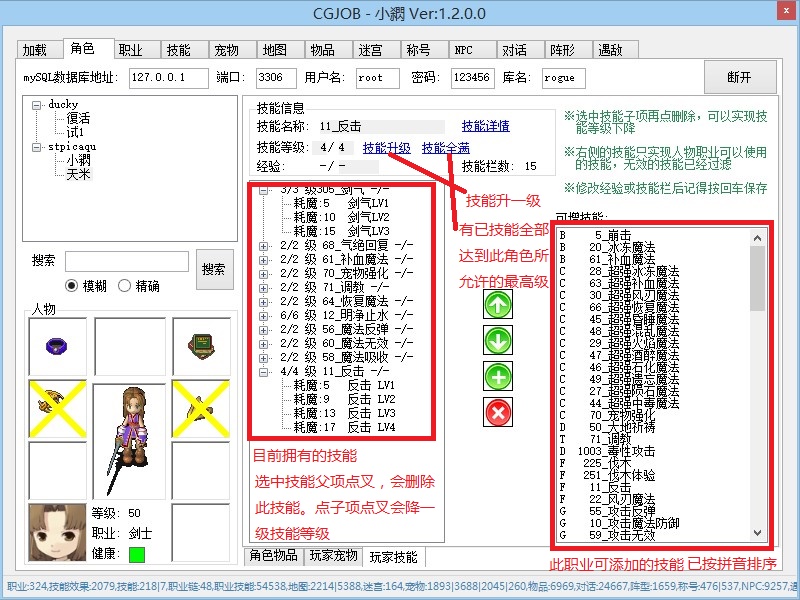Collapse the stpicaqu account tree node
Viewport: 800px width, 600px height.
[37, 146]
